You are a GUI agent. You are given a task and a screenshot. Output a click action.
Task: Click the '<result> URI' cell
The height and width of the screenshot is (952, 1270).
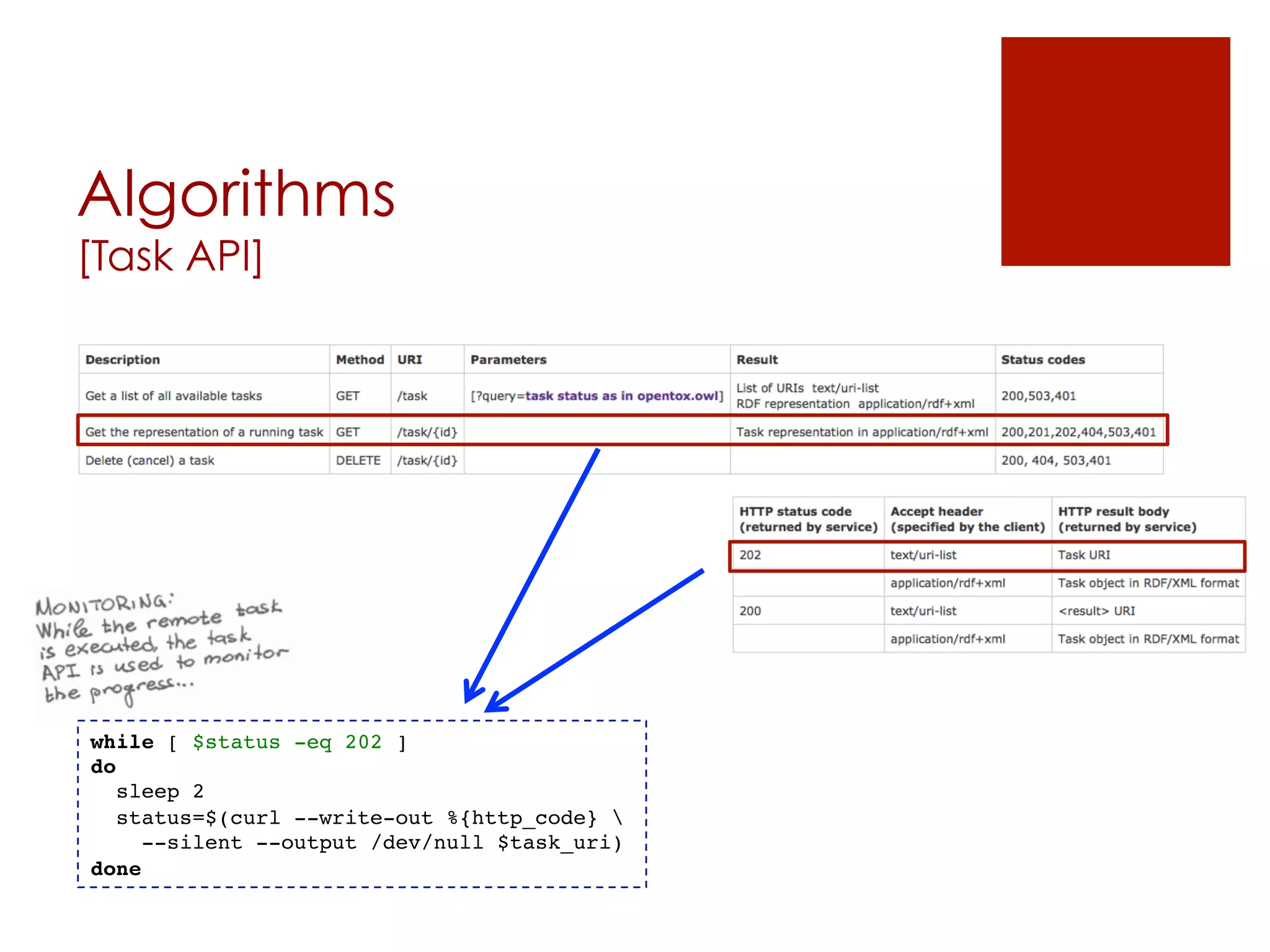(1096, 611)
